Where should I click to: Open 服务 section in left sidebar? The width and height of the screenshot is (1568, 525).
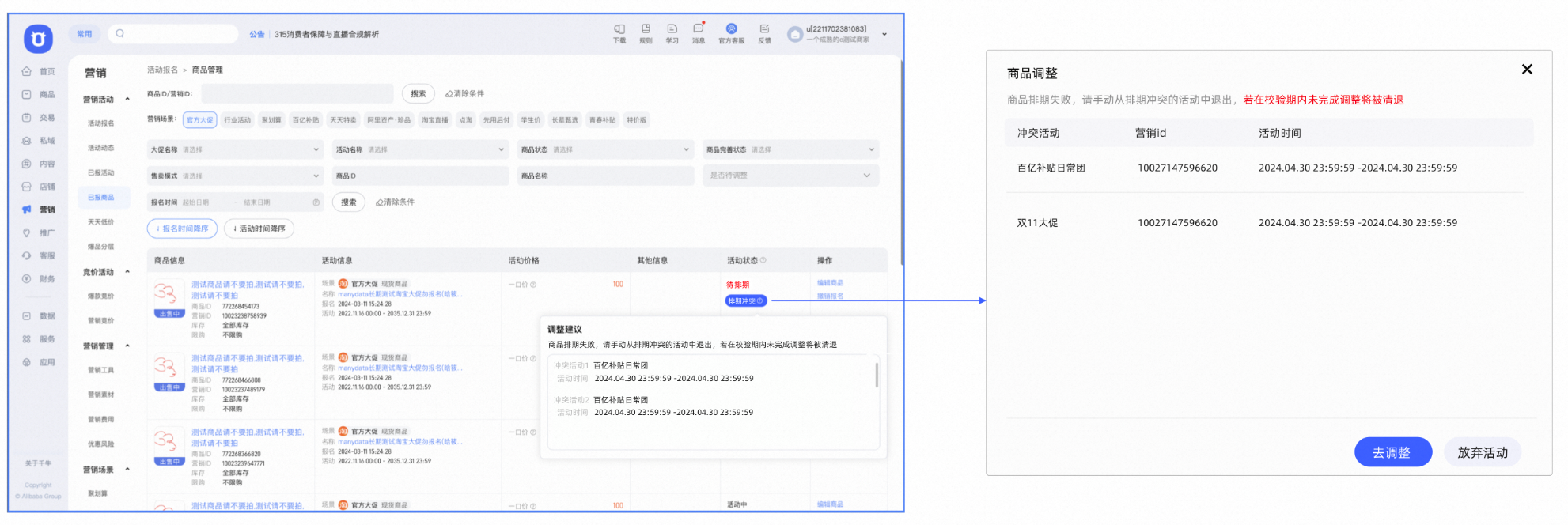38,338
